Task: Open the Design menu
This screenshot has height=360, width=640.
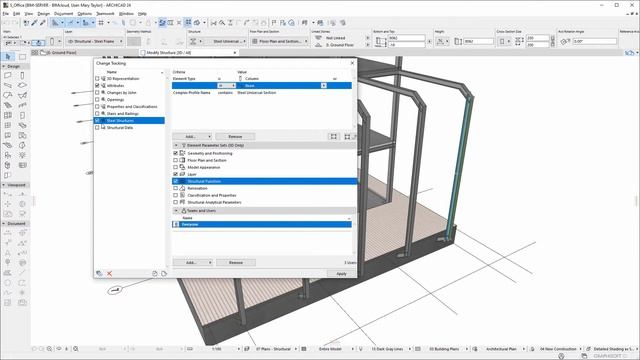Action: (x=43, y=13)
